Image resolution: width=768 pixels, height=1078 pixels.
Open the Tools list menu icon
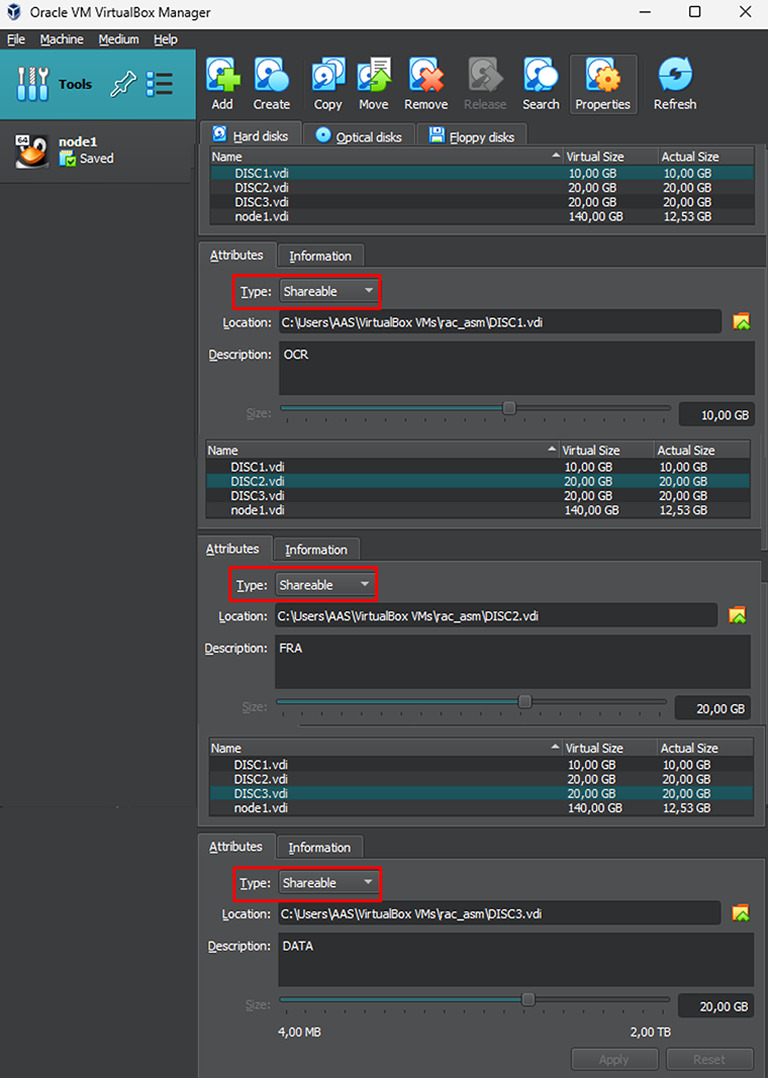[160, 85]
